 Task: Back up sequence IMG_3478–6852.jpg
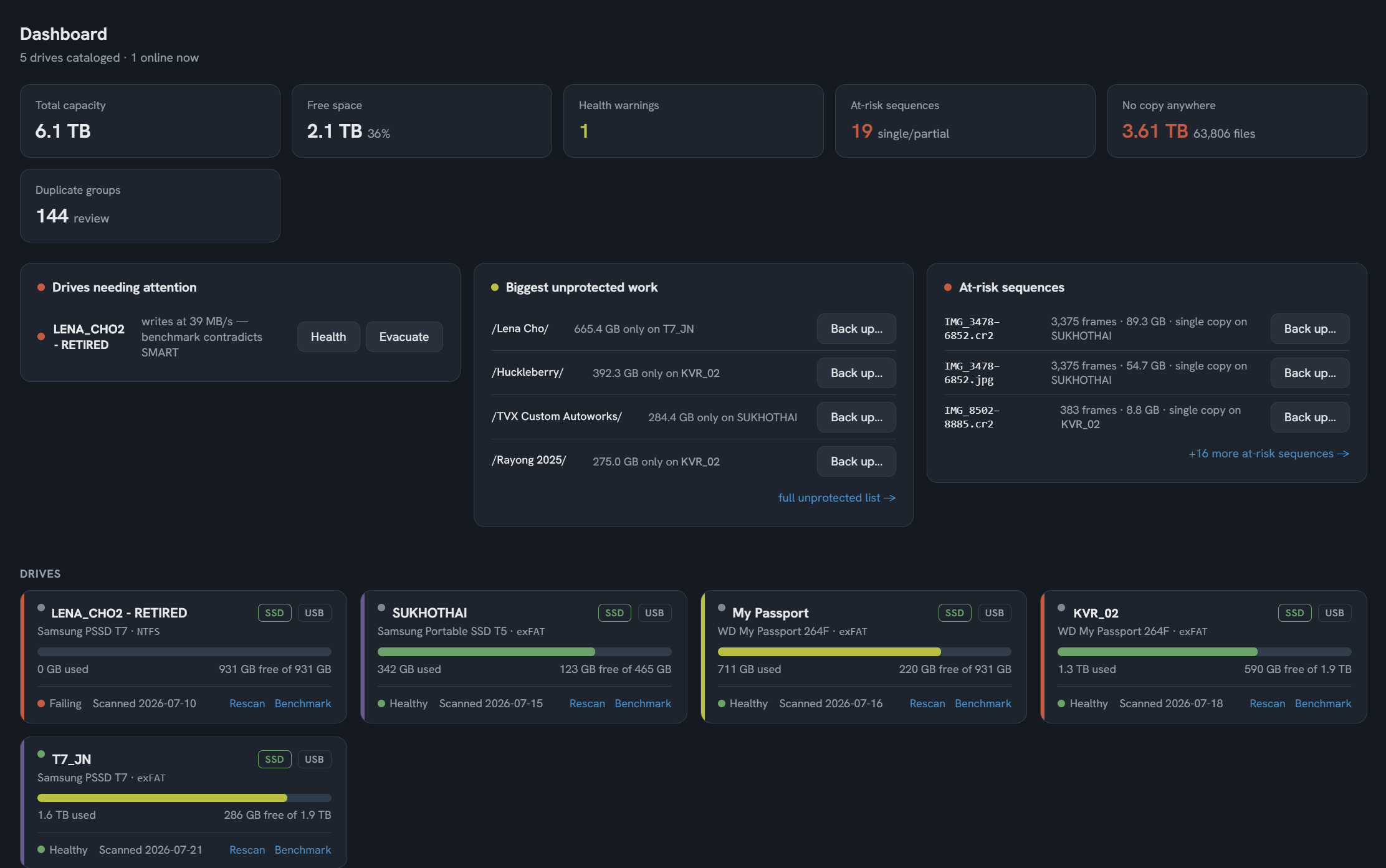(1310, 373)
